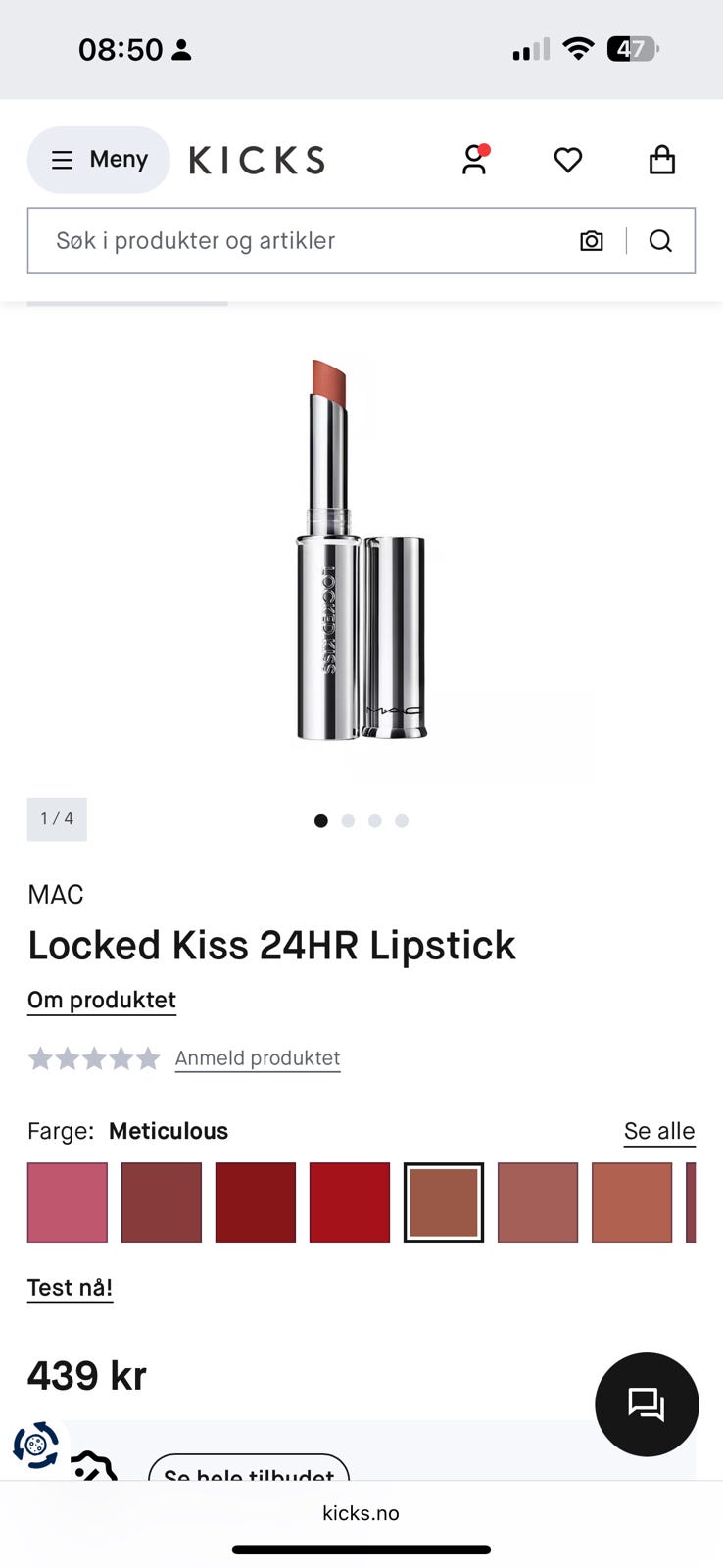The image size is (723, 1568).
Task: Tap the camera image search icon
Action: (592, 241)
